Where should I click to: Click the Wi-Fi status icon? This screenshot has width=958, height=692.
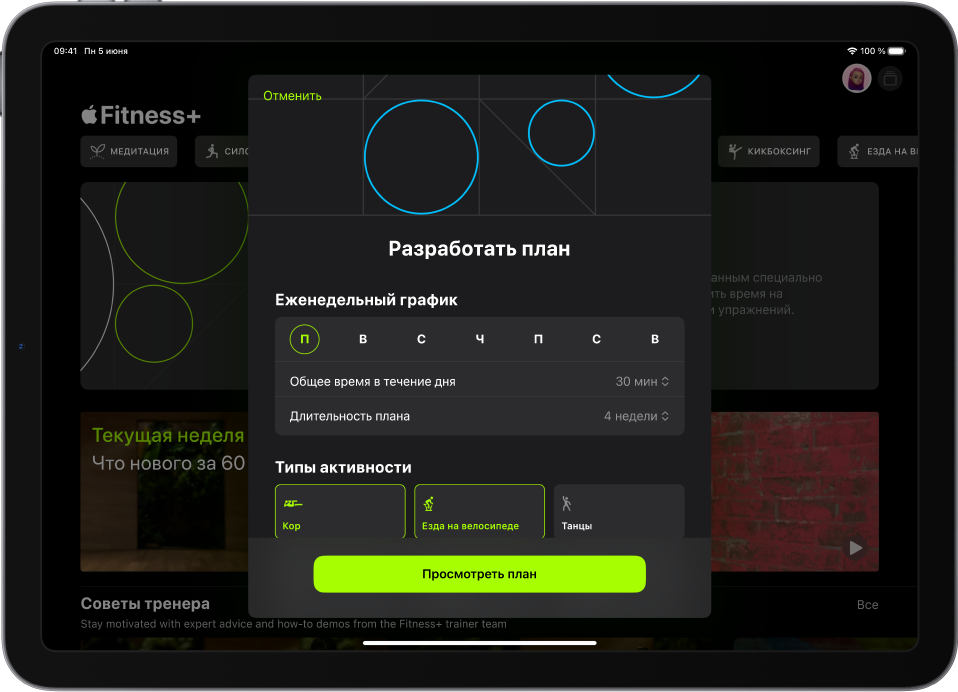[852, 51]
